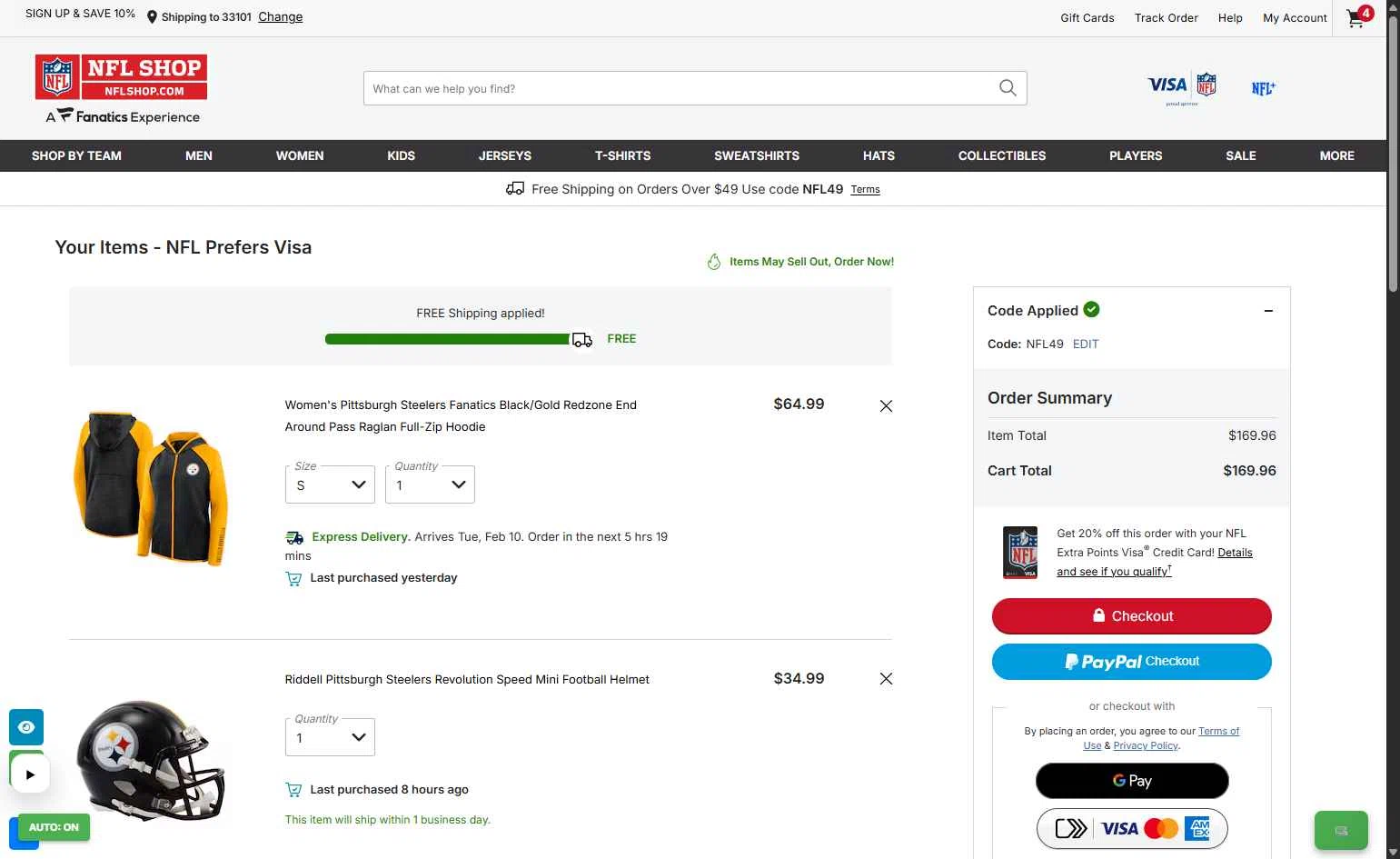Click the Visa card Details link

1235,553
